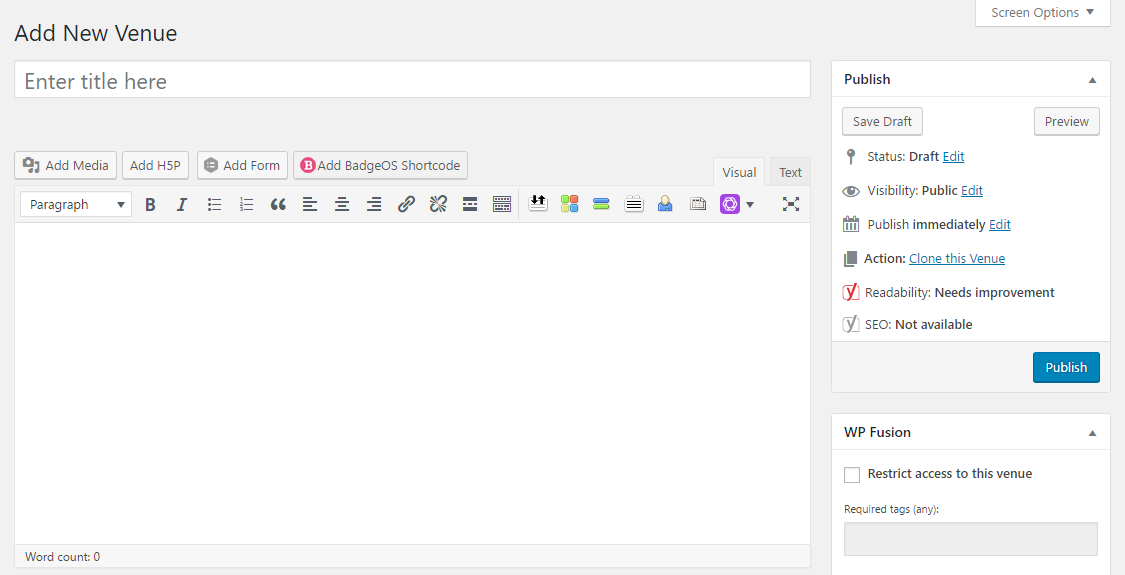The height and width of the screenshot is (575, 1125).
Task: Insert a Read More tag
Action: (470, 204)
